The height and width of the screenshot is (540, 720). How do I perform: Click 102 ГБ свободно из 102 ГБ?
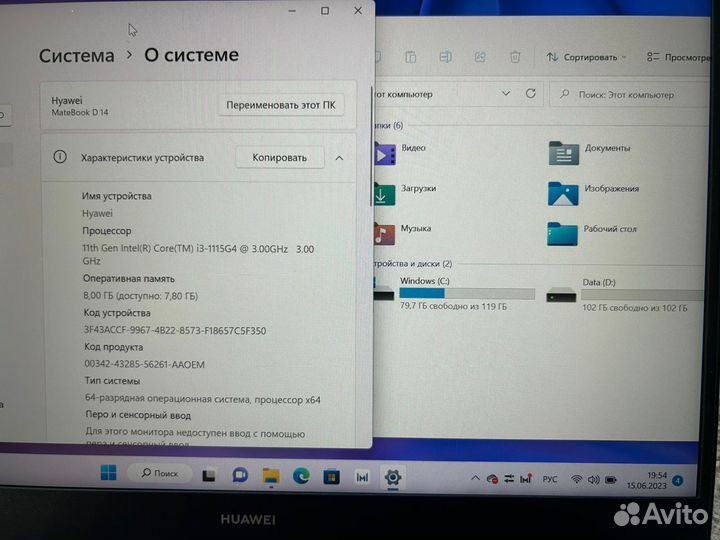[635, 308]
